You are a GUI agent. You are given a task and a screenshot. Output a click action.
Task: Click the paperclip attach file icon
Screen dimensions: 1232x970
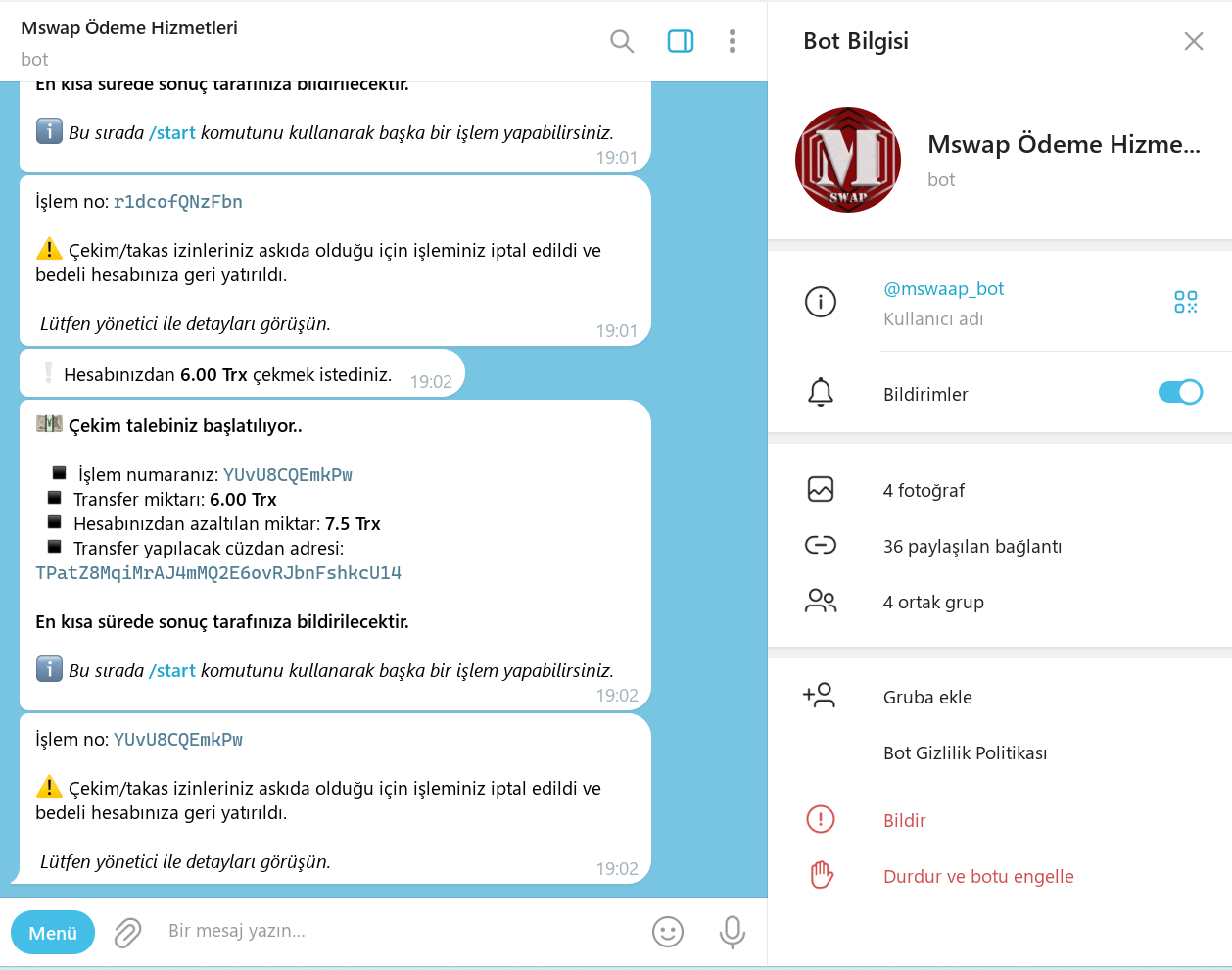coord(127,933)
